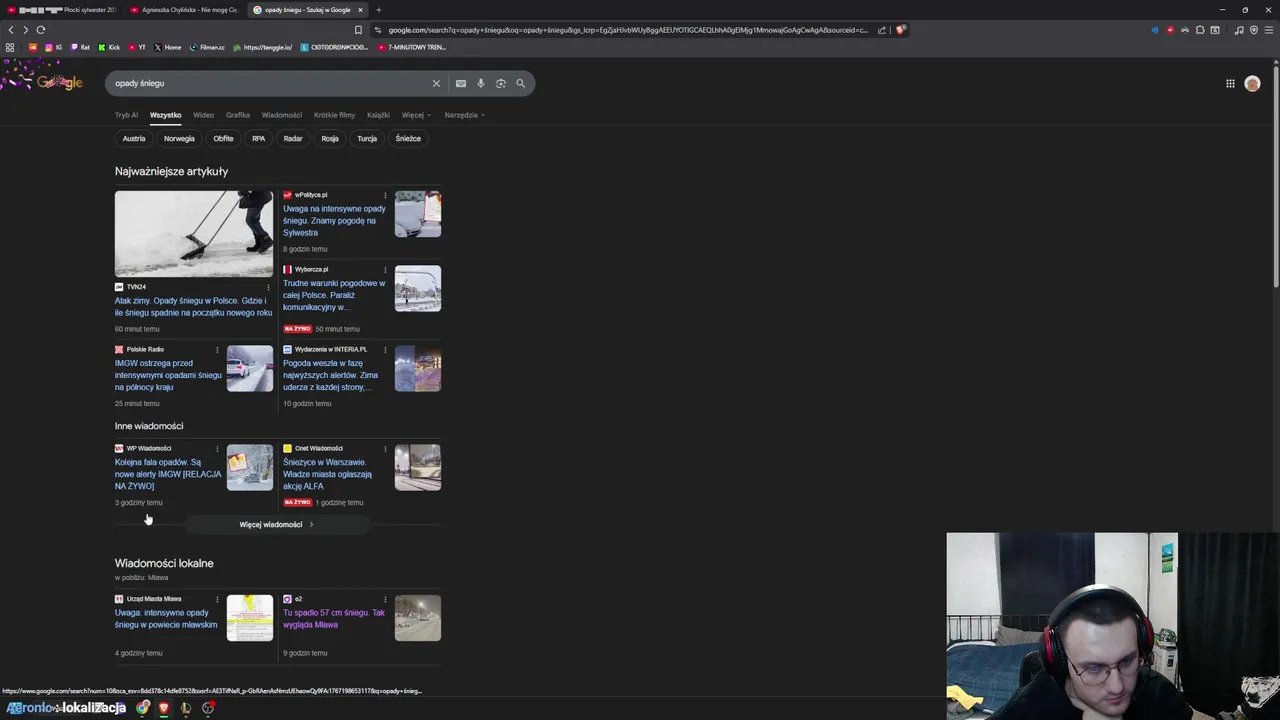This screenshot has height=720, width=1280.
Task: Open options for the wPolityce.pl article
Action: (x=385, y=195)
